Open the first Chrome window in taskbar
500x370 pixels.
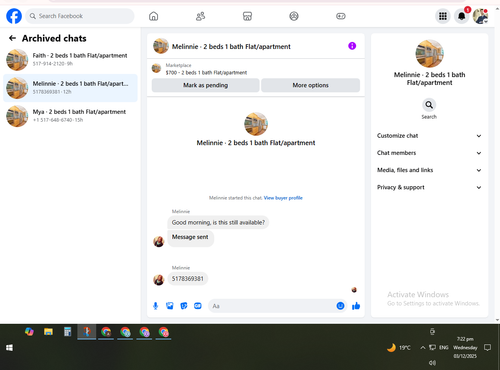106,332
